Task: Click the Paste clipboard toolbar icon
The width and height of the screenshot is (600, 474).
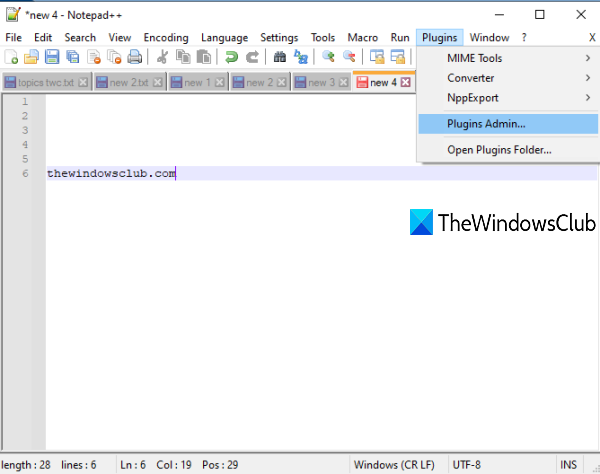Action: 204,57
